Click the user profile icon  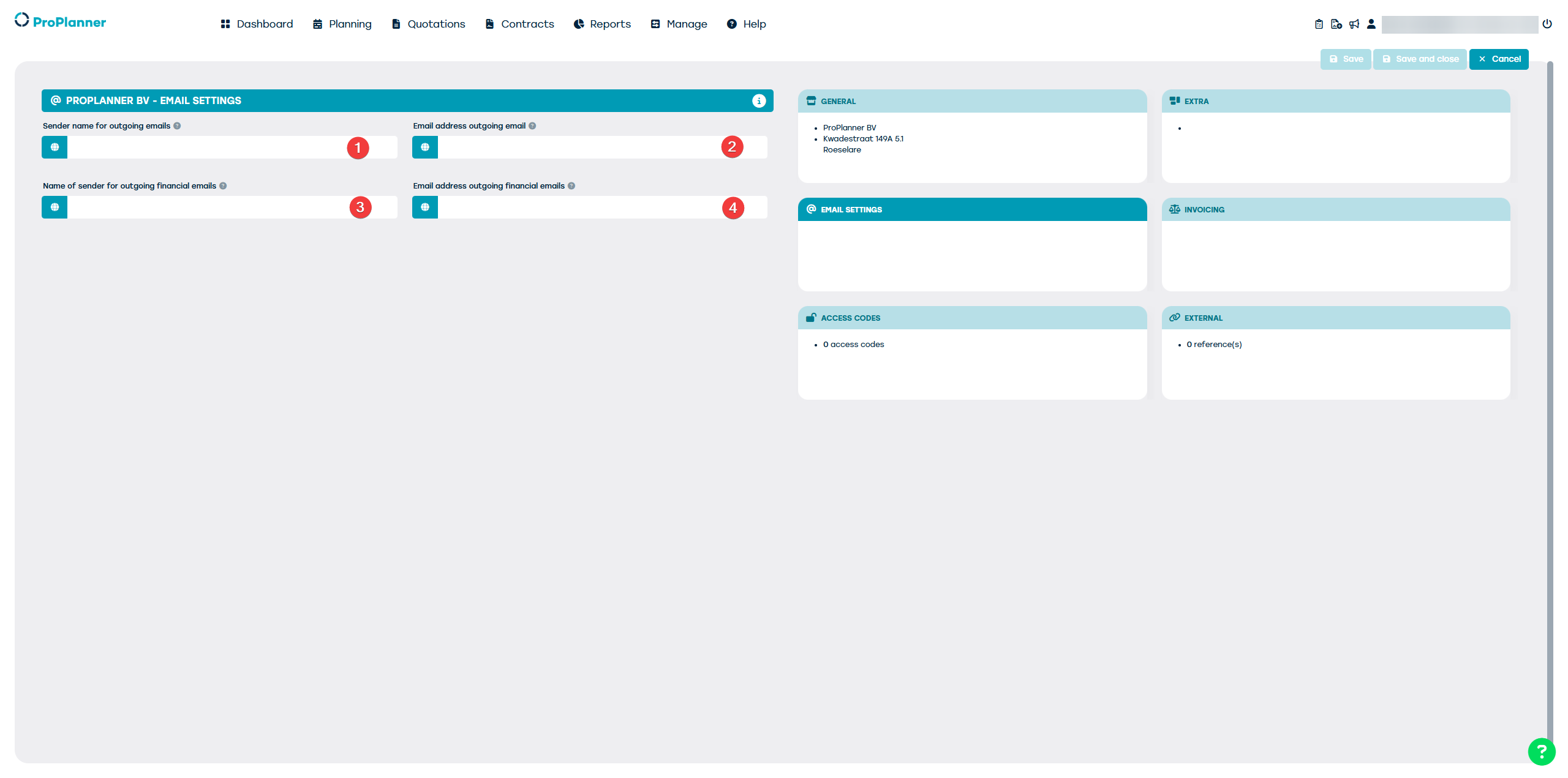(1371, 24)
